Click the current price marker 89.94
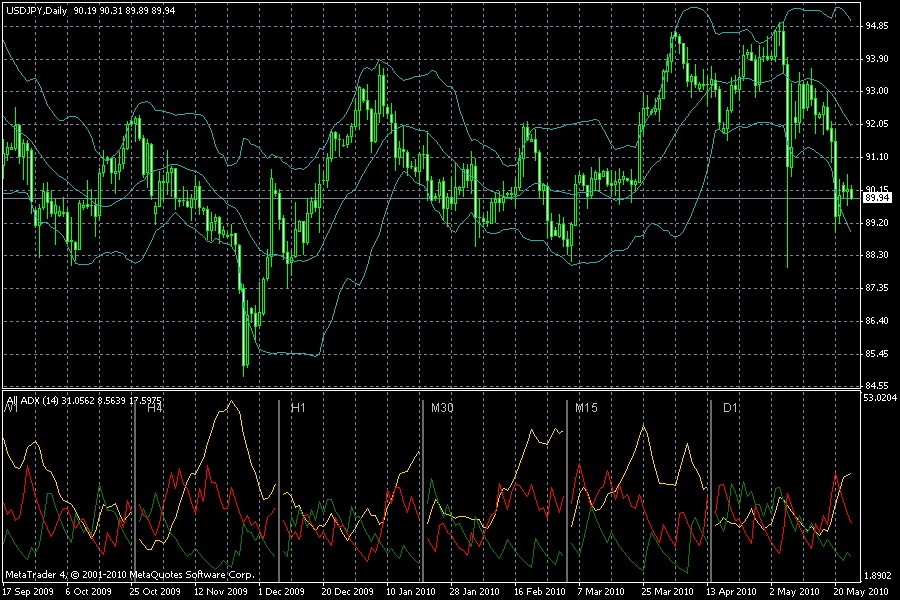The image size is (900, 600). 877,198
